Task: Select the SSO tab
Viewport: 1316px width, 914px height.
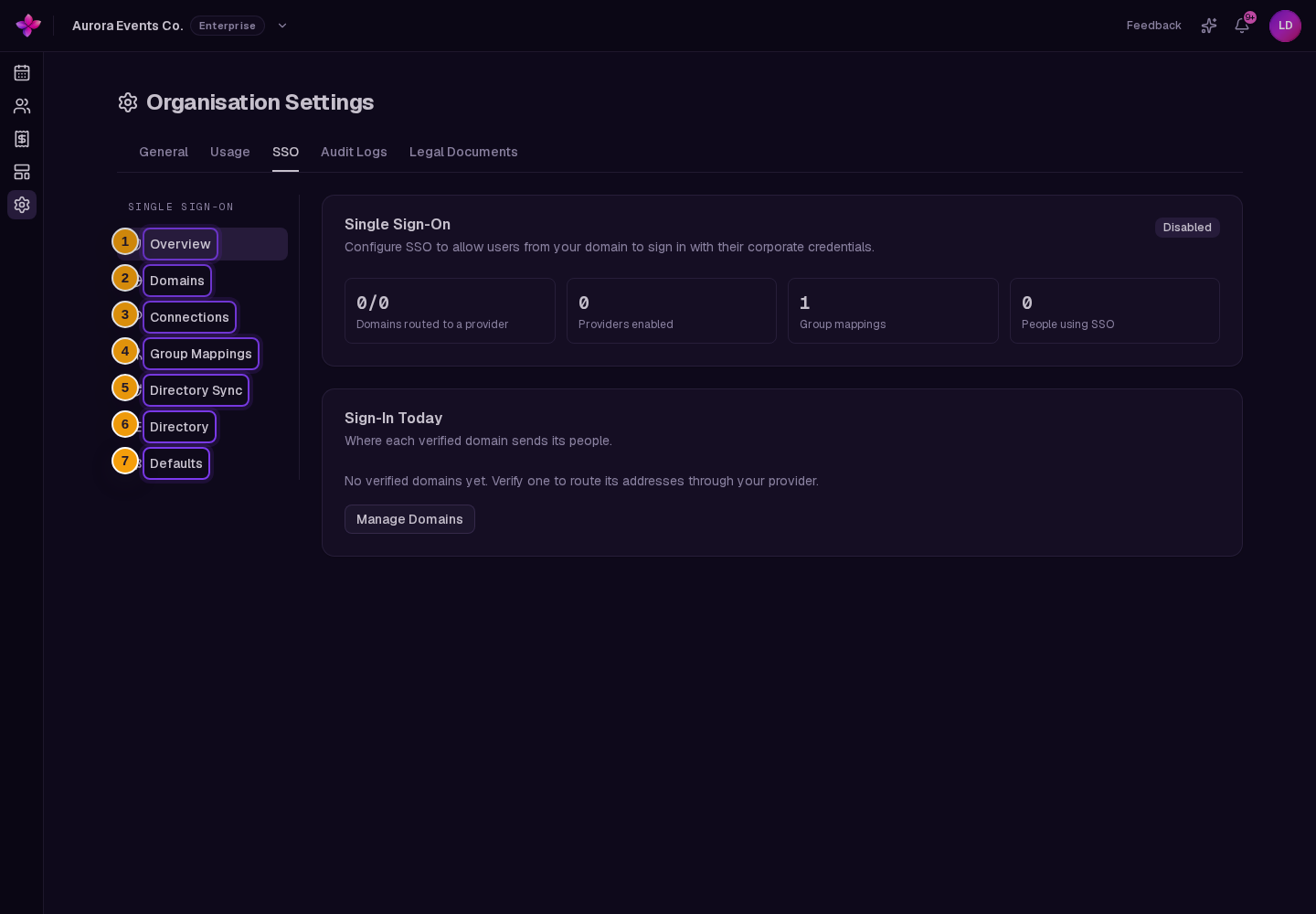Action: [285, 152]
